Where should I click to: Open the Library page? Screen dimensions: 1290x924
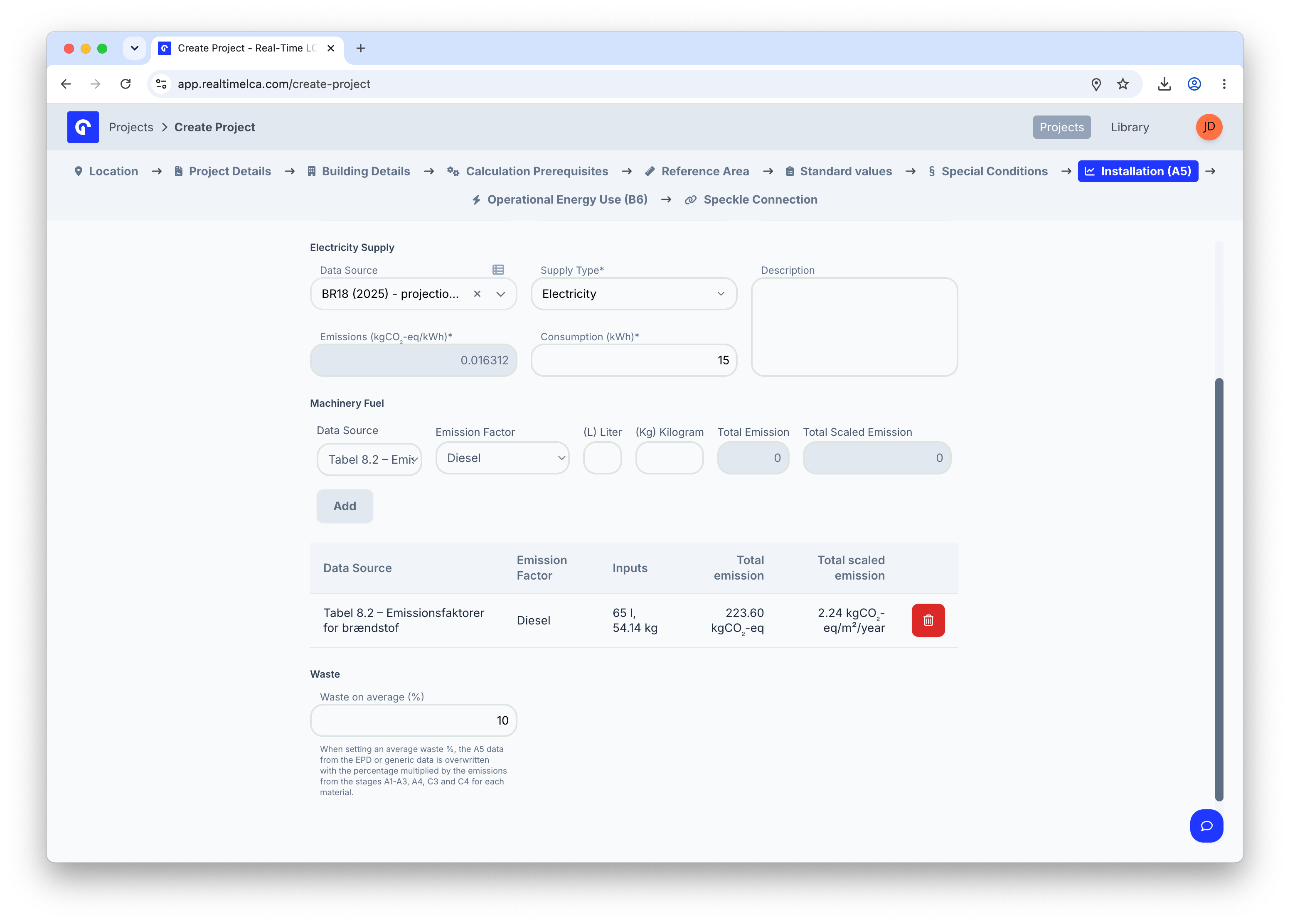coord(1130,127)
